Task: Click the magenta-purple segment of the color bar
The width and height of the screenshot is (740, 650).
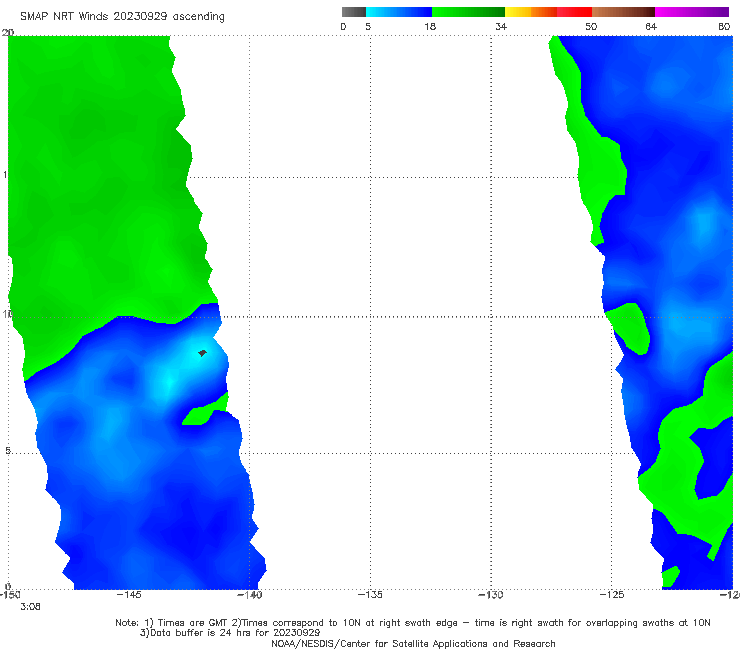Action: click(692, 12)
